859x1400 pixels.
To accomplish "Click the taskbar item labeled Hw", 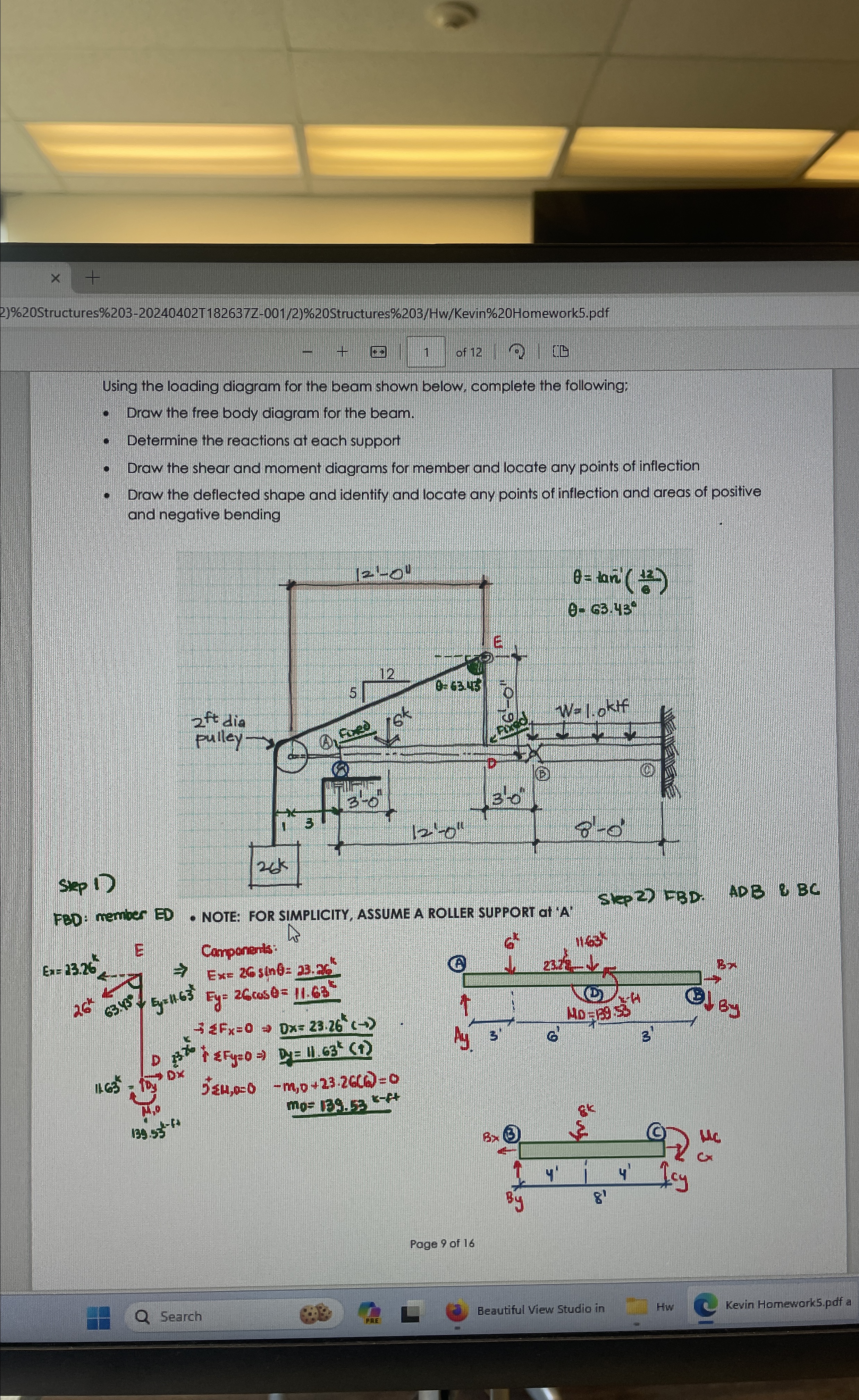I will (x=665, y=1308).
